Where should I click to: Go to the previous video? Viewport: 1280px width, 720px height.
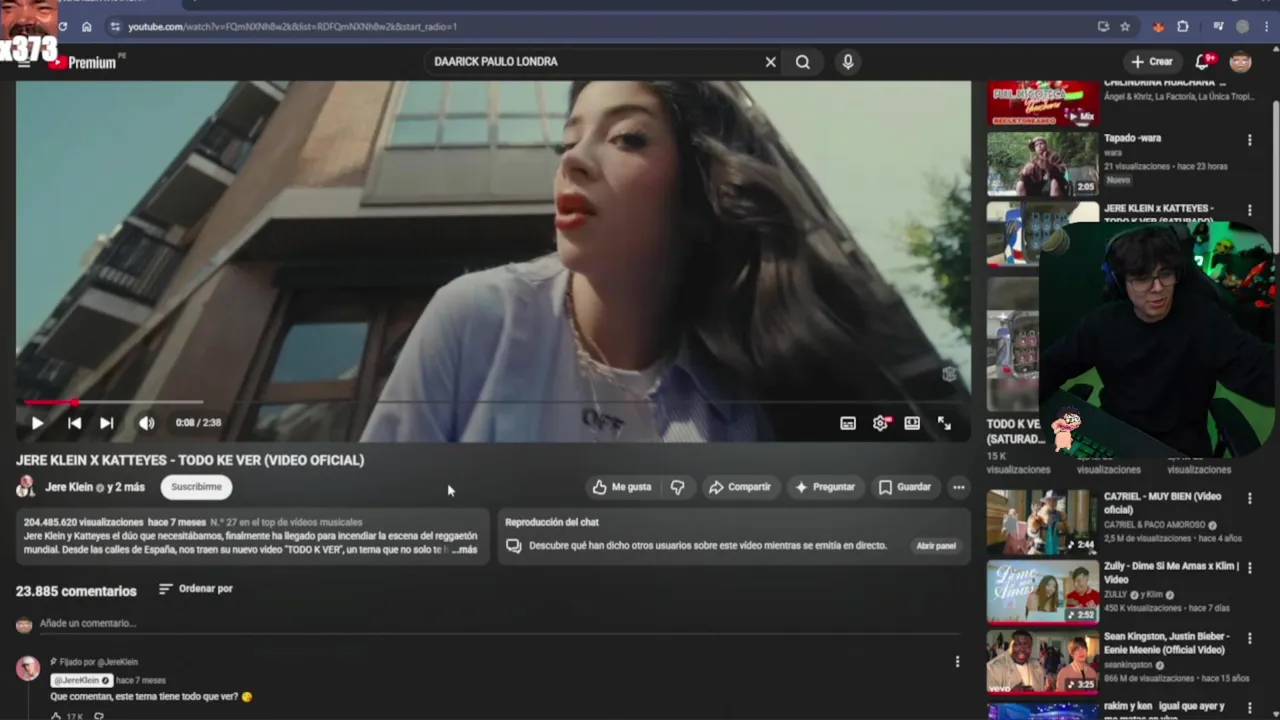pos(74,423)
